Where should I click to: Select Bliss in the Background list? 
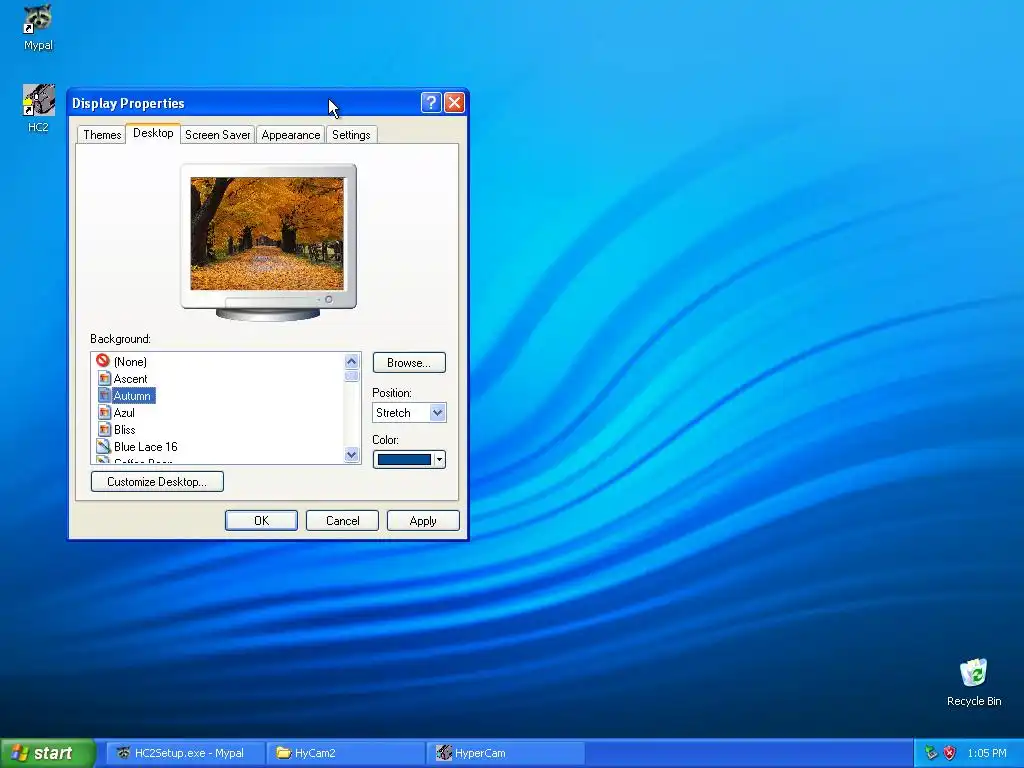click(x=125, y=429)
